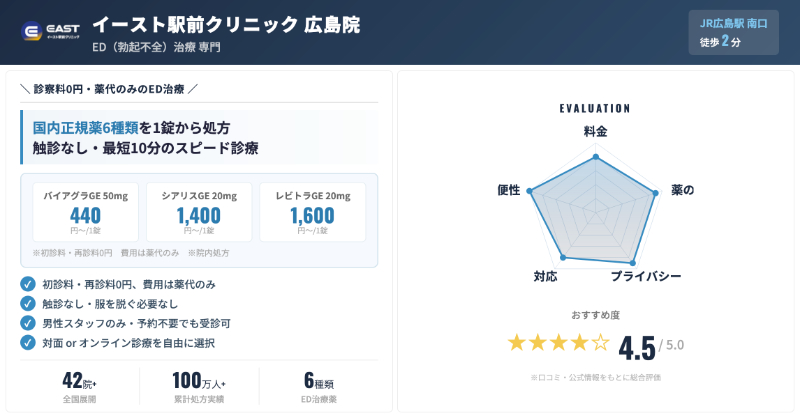Click checkmark icon beside 男性スタッフのみ
This screenshot has height=418, width=800.
[x=28, y=323]
